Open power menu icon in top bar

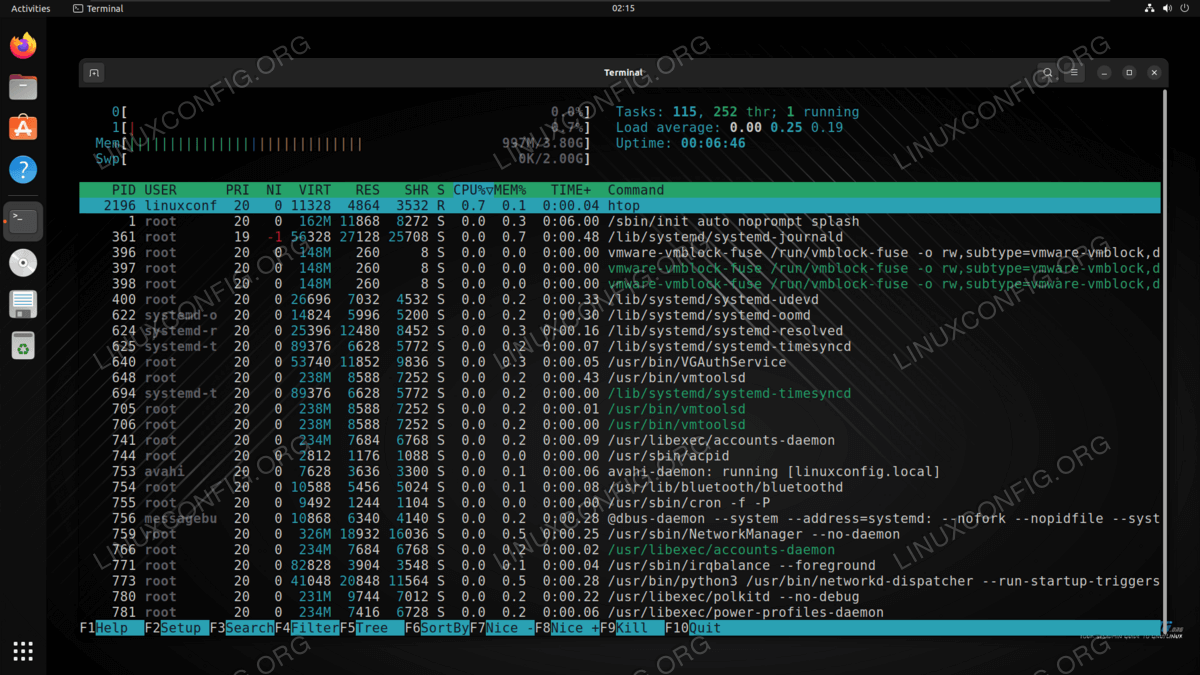tap(1185, 8)
